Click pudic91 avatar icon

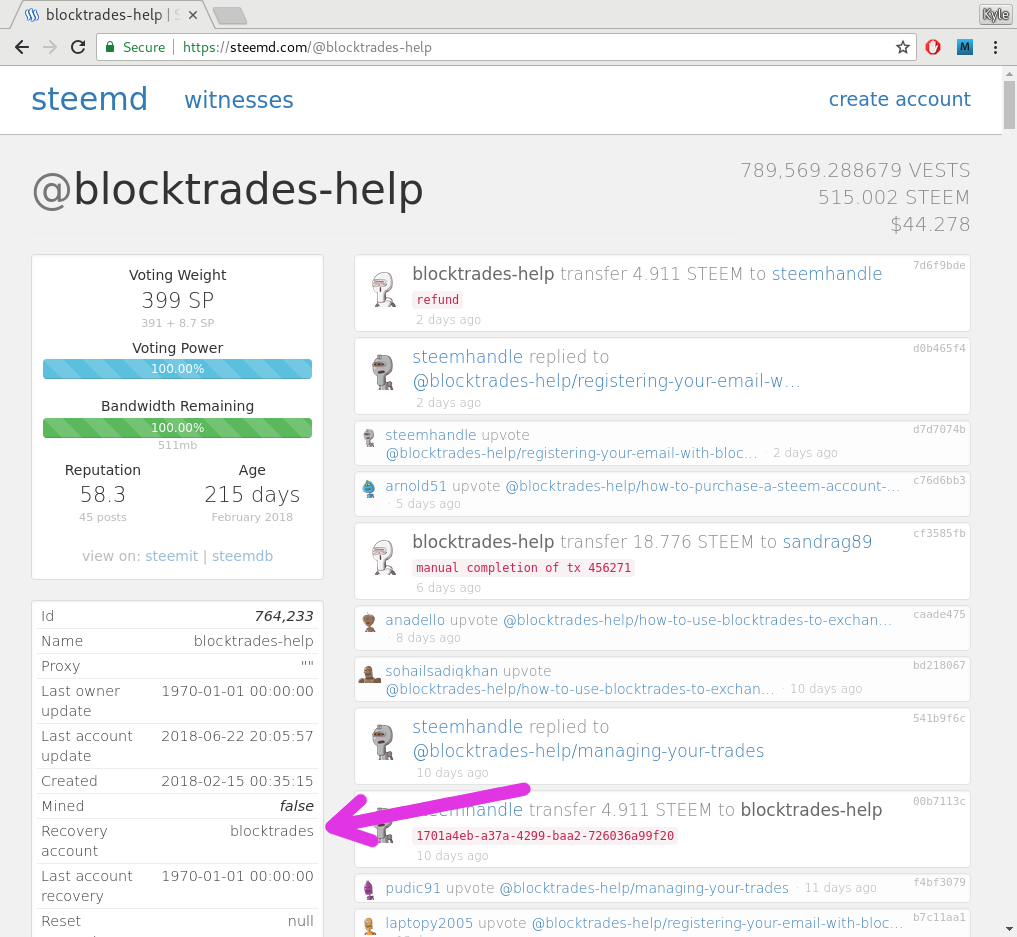click(x=369, y=890)
